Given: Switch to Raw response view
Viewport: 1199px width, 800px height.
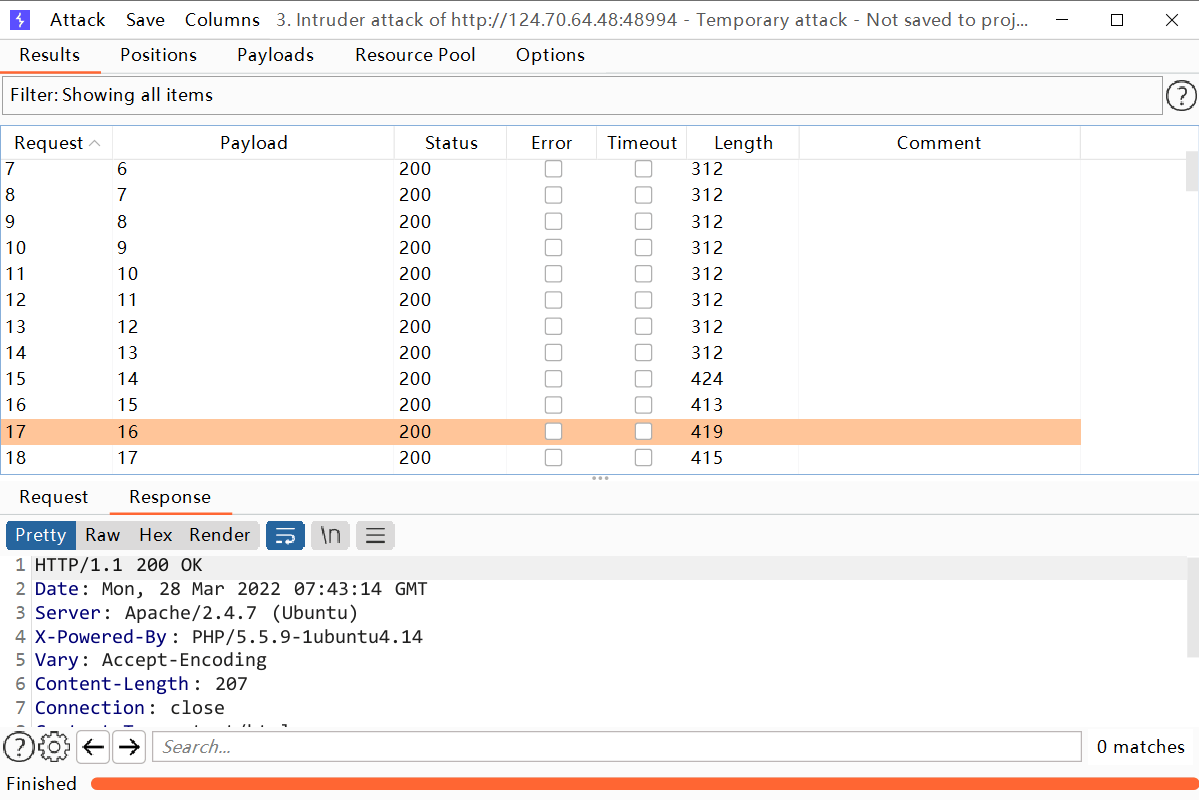Looking at the screenshot, I should 102,535.
